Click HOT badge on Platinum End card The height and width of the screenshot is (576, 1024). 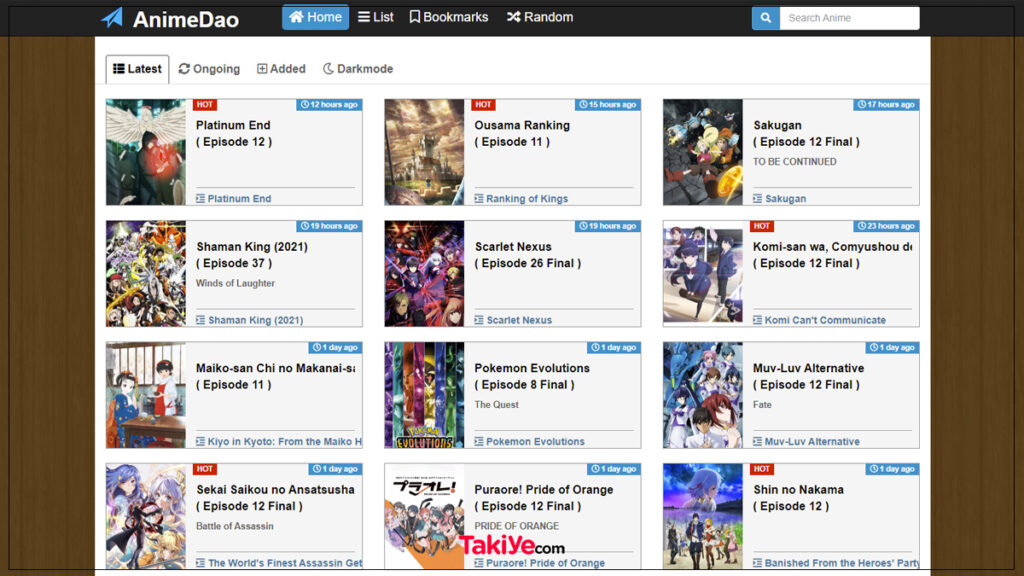point(204,104)
